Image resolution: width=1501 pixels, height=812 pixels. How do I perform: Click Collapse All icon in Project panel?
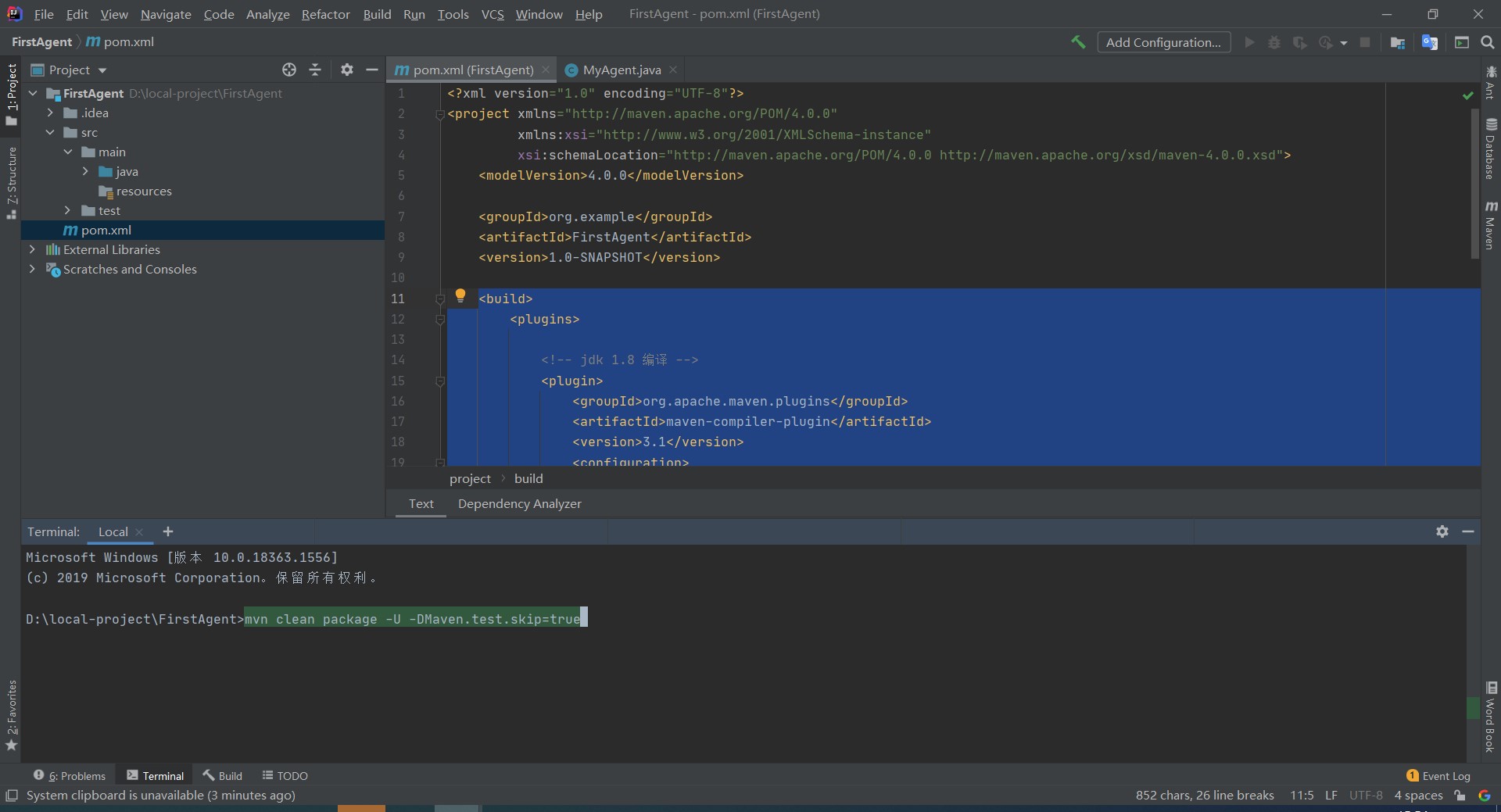coord(315,70)
